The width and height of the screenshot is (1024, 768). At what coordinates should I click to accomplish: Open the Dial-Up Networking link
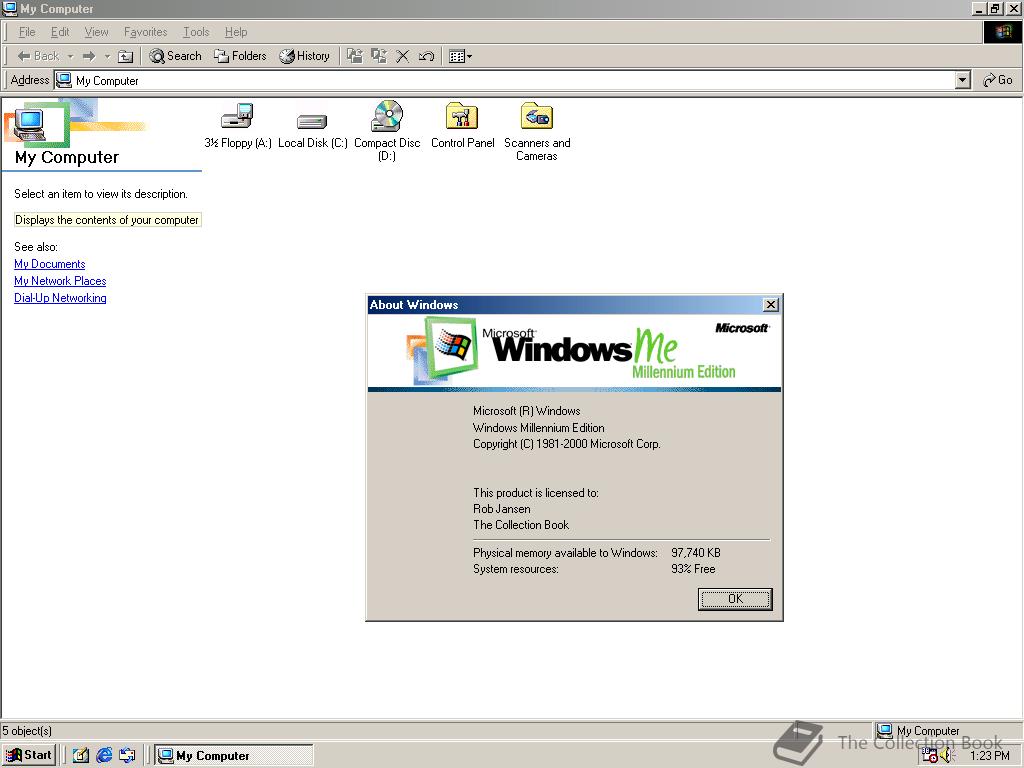(60, 298)
